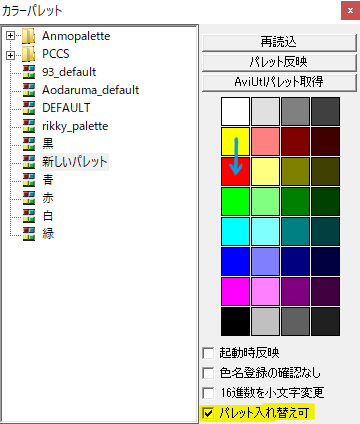Pick the medium purple swatch
Viewport: 360px width, 424px height.
click(295, 291)
